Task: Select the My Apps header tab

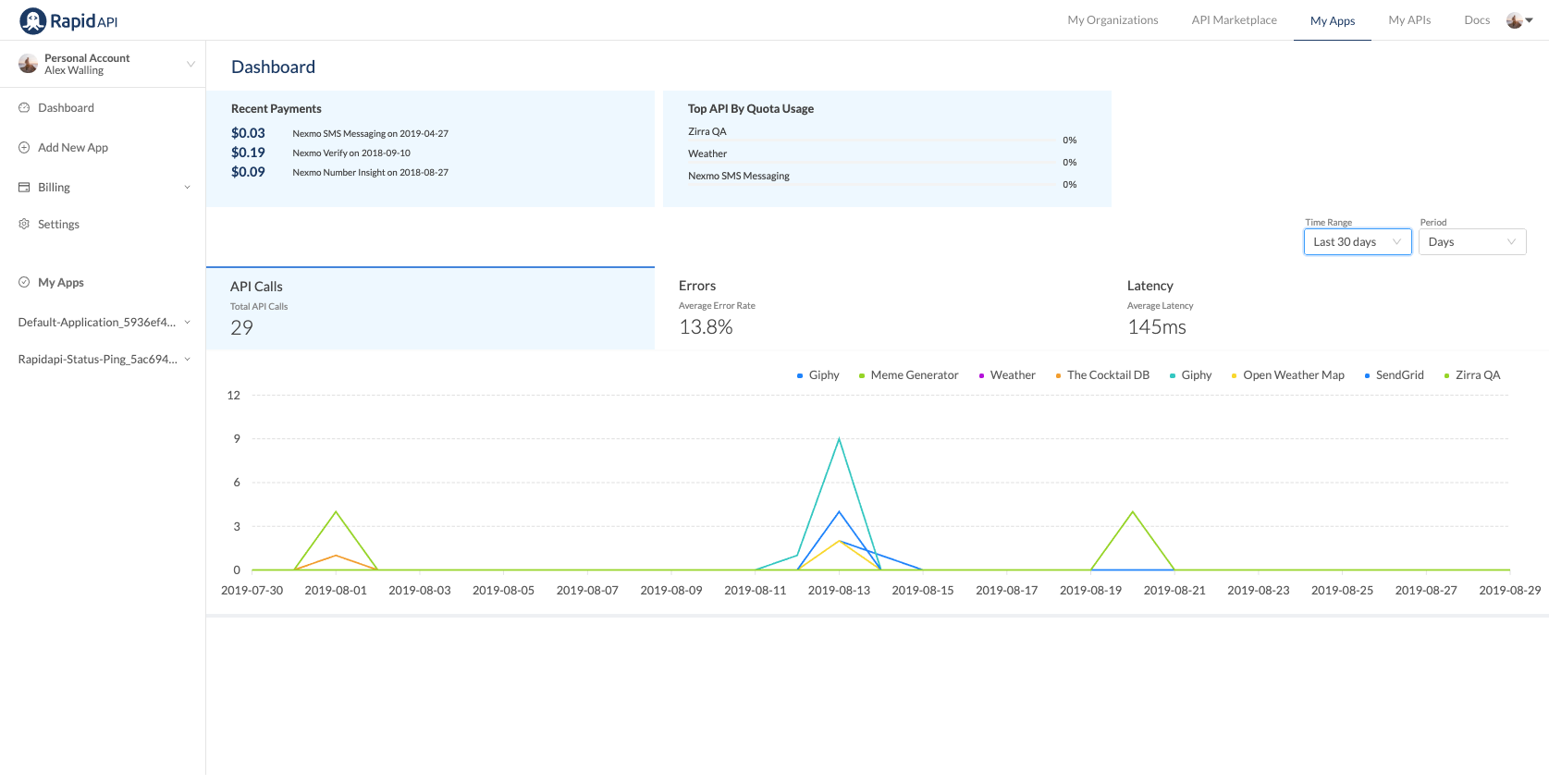Action: click(1333, 21)
